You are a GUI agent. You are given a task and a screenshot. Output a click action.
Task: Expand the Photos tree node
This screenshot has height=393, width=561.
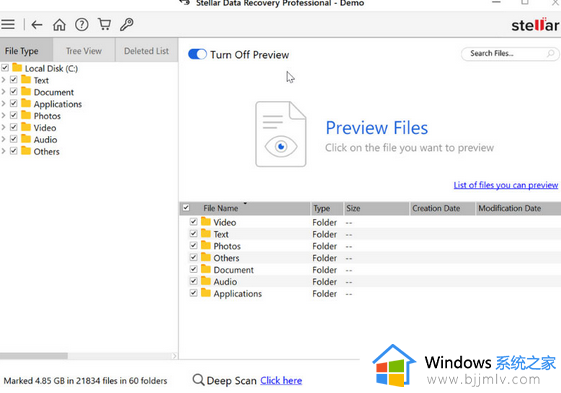coord(3,115)
